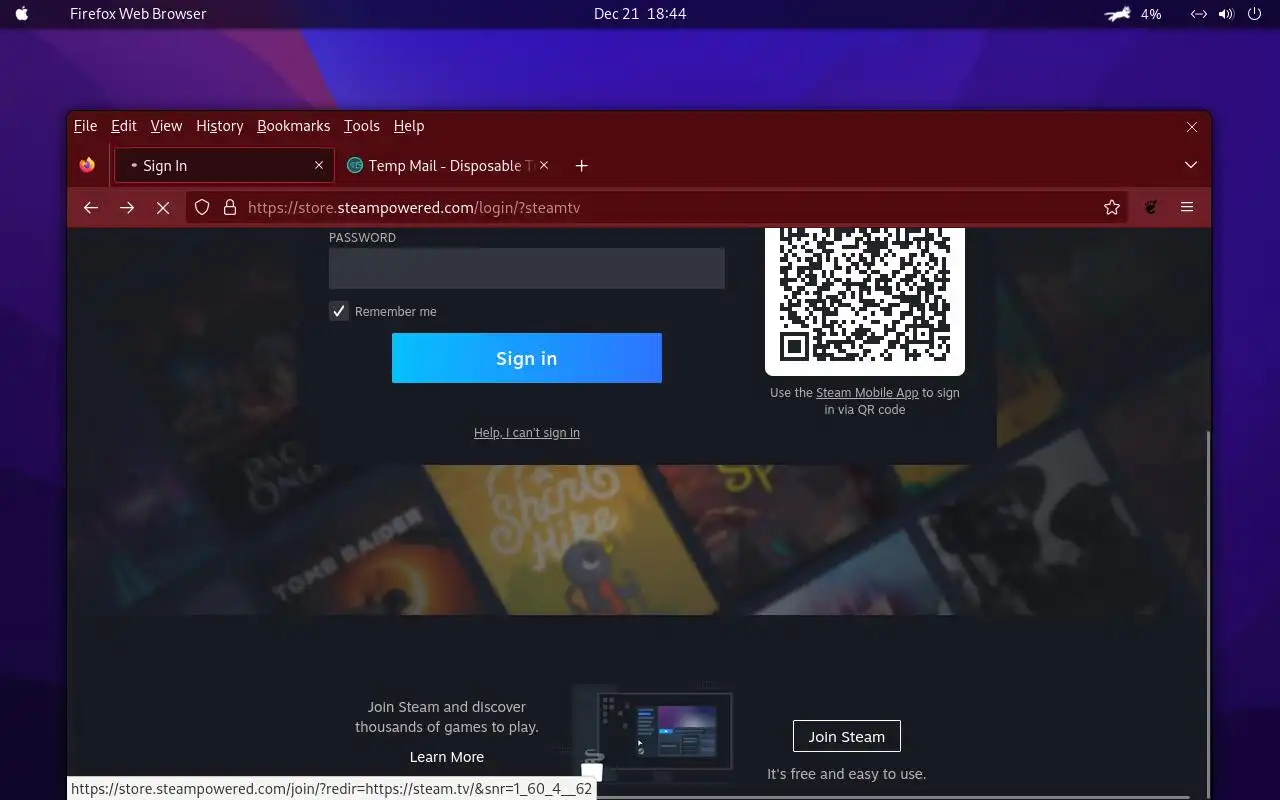
Task: Go forward with the forward arrow
Action: click(x=127, y=207)
